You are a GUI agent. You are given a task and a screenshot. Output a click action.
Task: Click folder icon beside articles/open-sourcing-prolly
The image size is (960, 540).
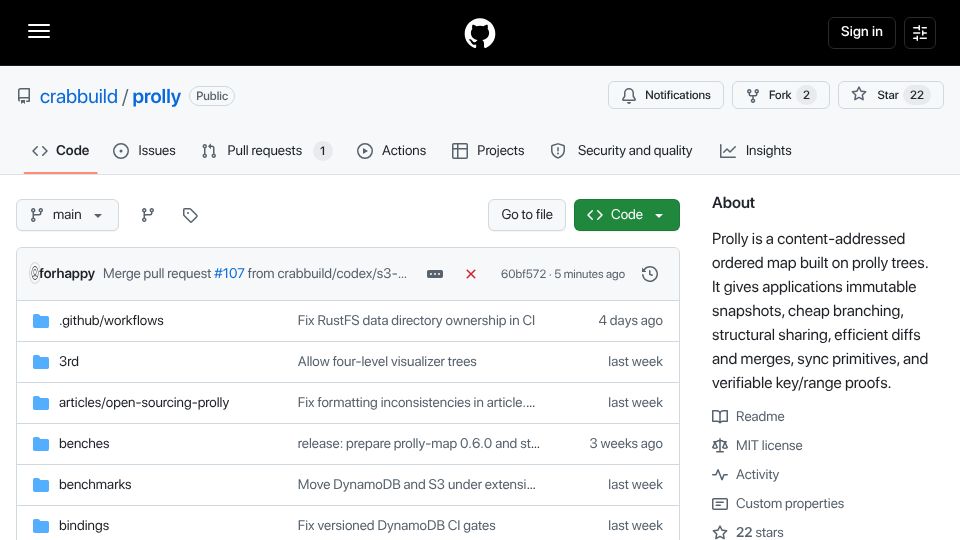click(41, 403)
